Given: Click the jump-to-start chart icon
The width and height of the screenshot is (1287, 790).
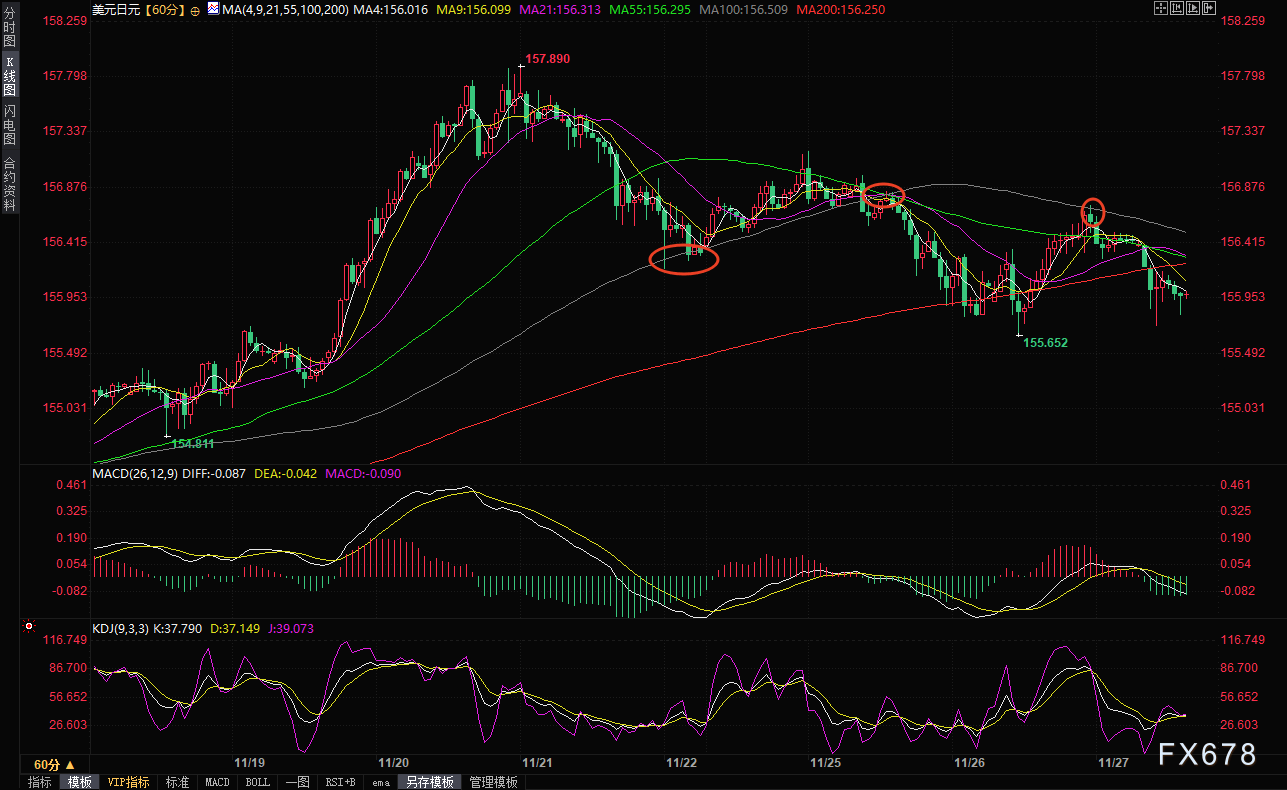Looking at the screenshot, I should point(1177,8).
